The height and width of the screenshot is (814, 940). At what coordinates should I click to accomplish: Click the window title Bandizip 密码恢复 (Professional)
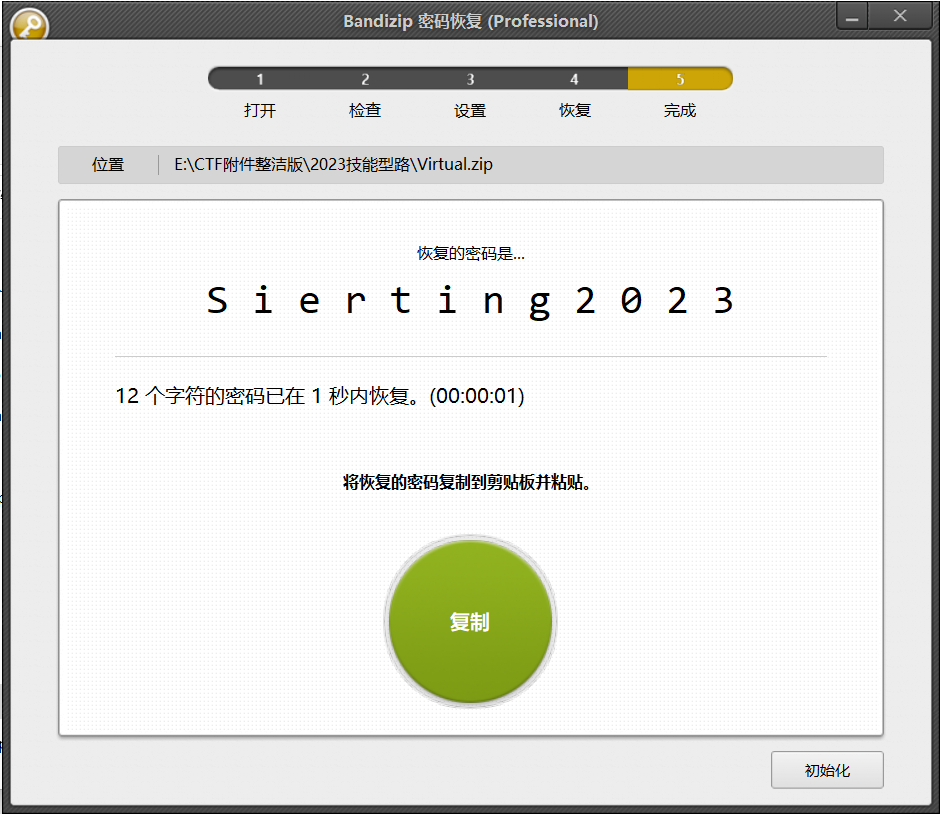(x=471, y=22)
